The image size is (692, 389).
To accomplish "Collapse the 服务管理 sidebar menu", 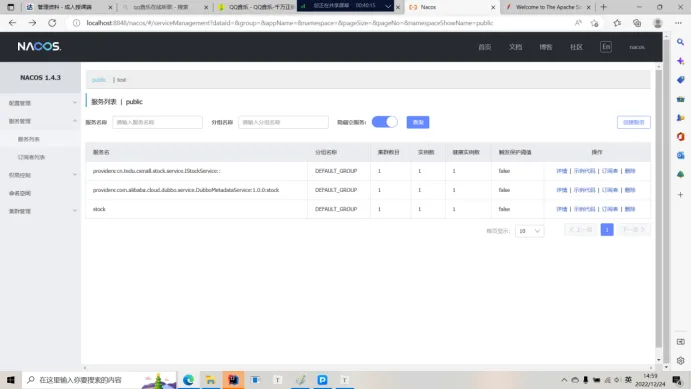I will click(40, 121).
